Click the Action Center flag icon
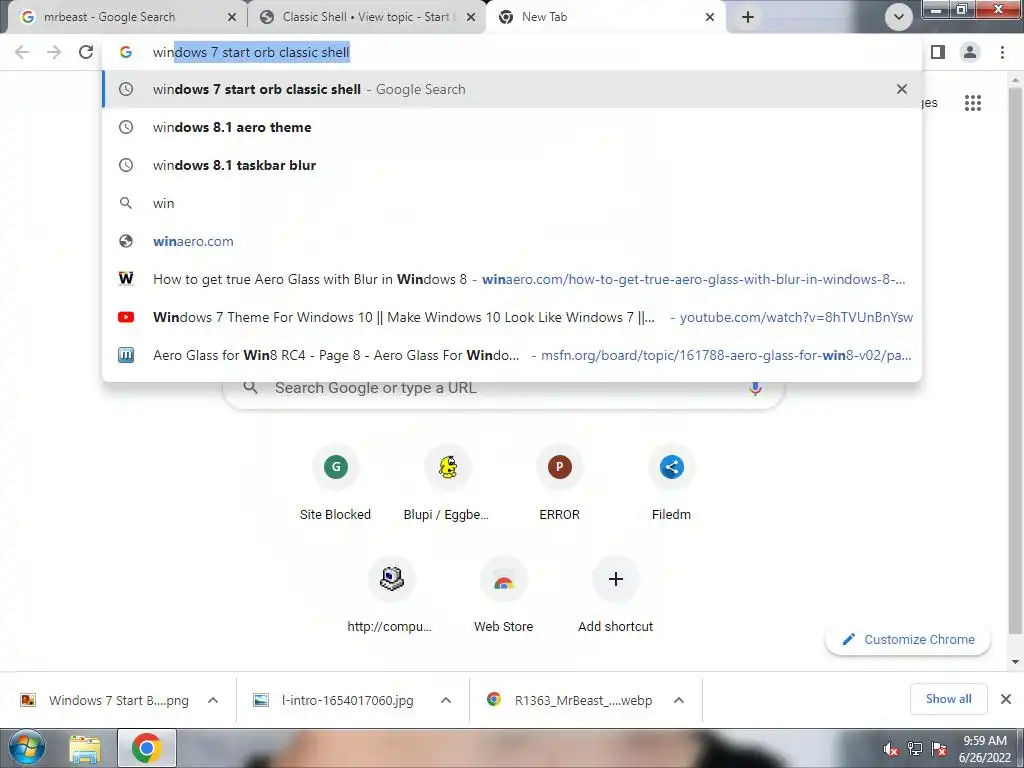 pyautogui.click(x=939, y=749)
